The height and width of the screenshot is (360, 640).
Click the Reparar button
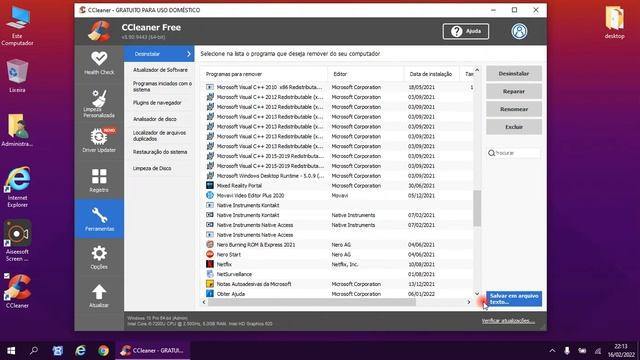(x=514, y=91)
